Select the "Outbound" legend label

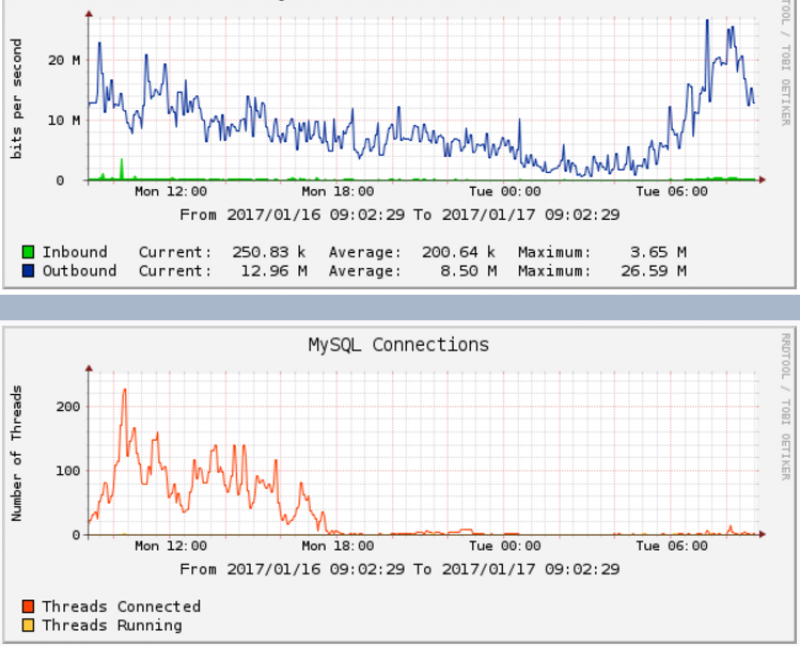79,270
